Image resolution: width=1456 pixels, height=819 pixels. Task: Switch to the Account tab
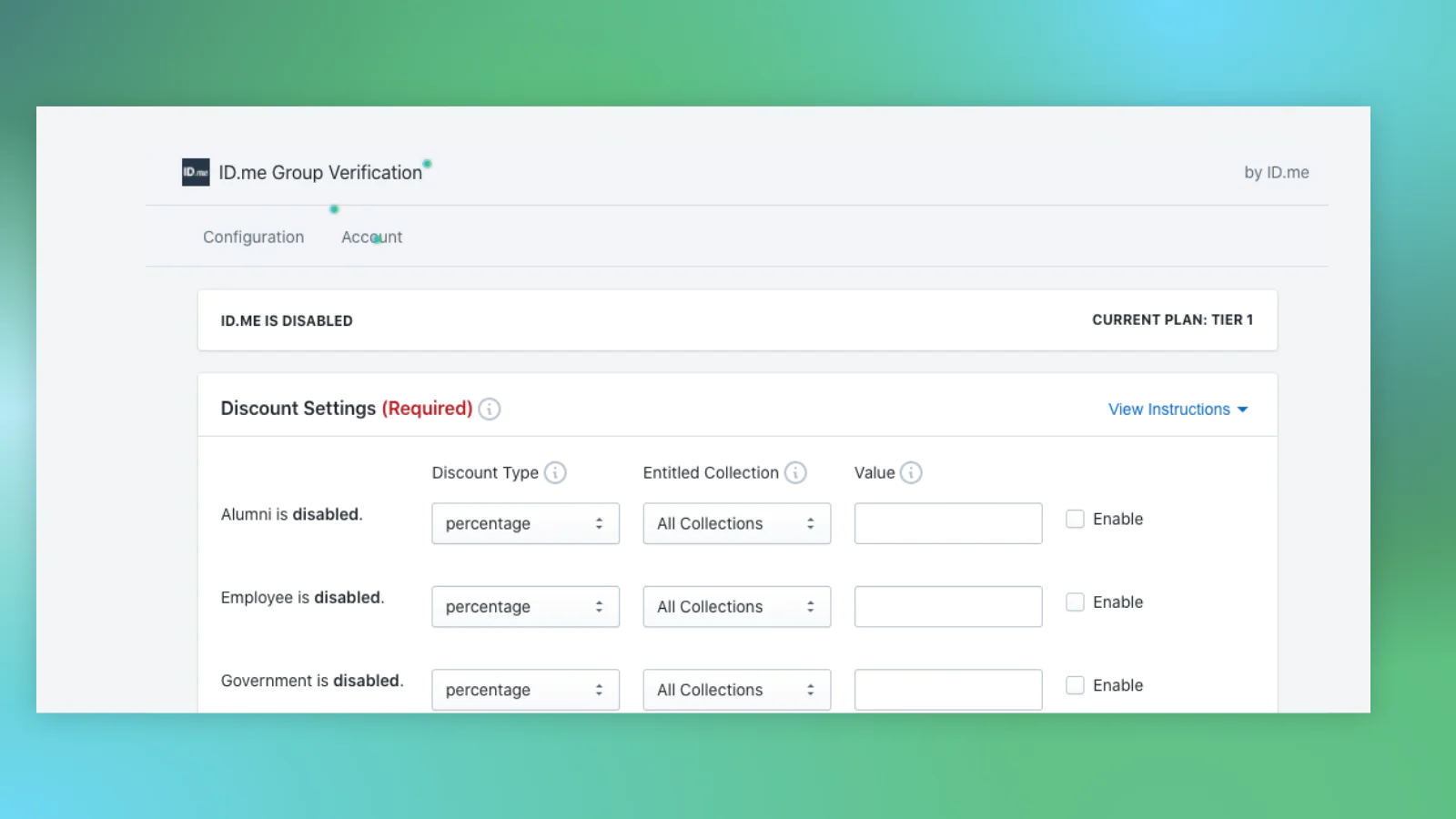(371, 237)
